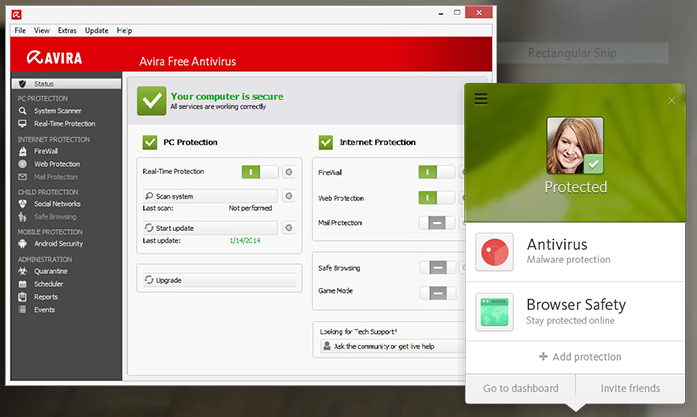Click the large secure status checkmark
The height and width of the screenshot is (417, 697).
pyautogui.click(x=152, y=101)
